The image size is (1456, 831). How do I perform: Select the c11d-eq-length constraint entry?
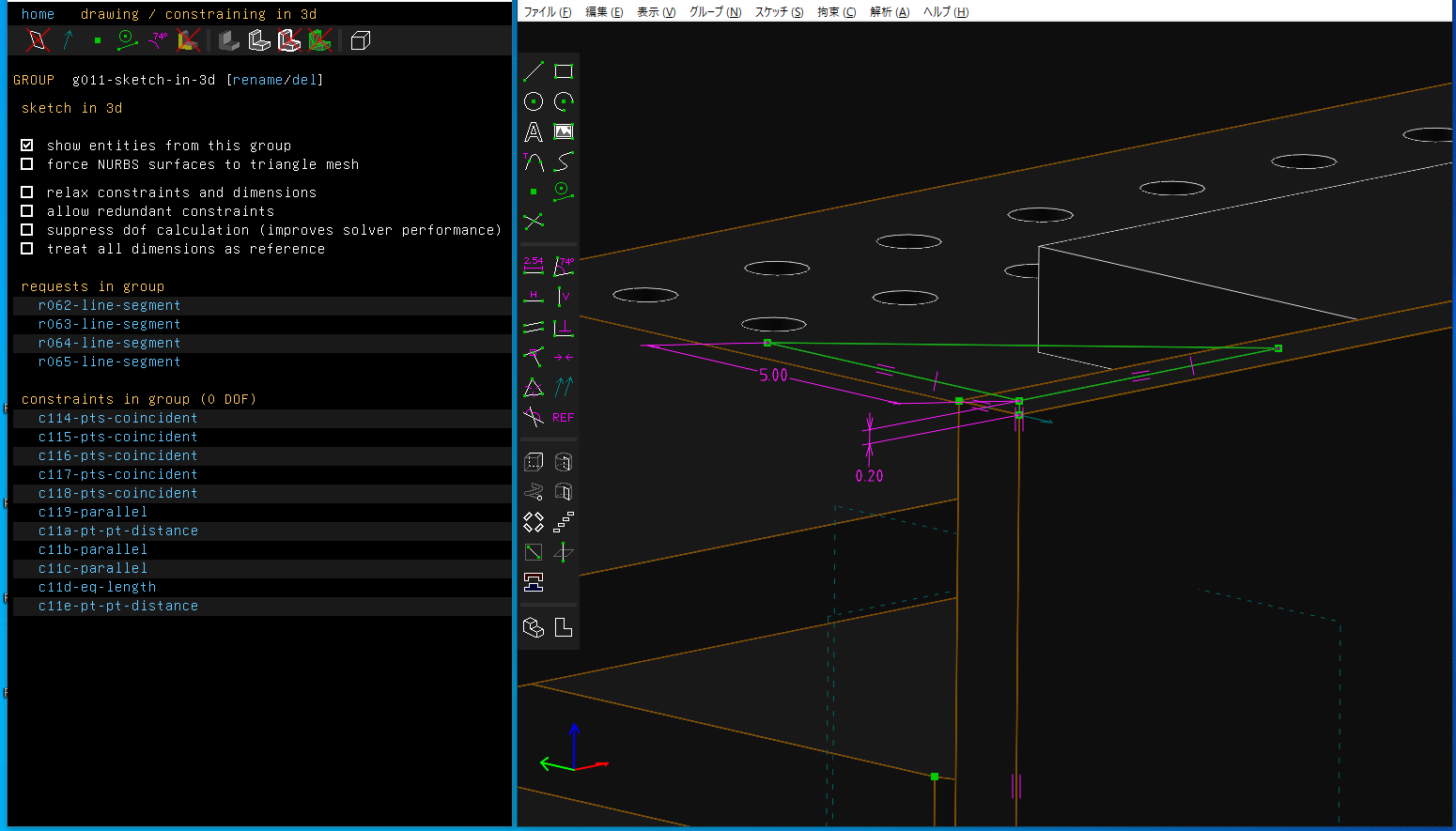click(97, 587)
